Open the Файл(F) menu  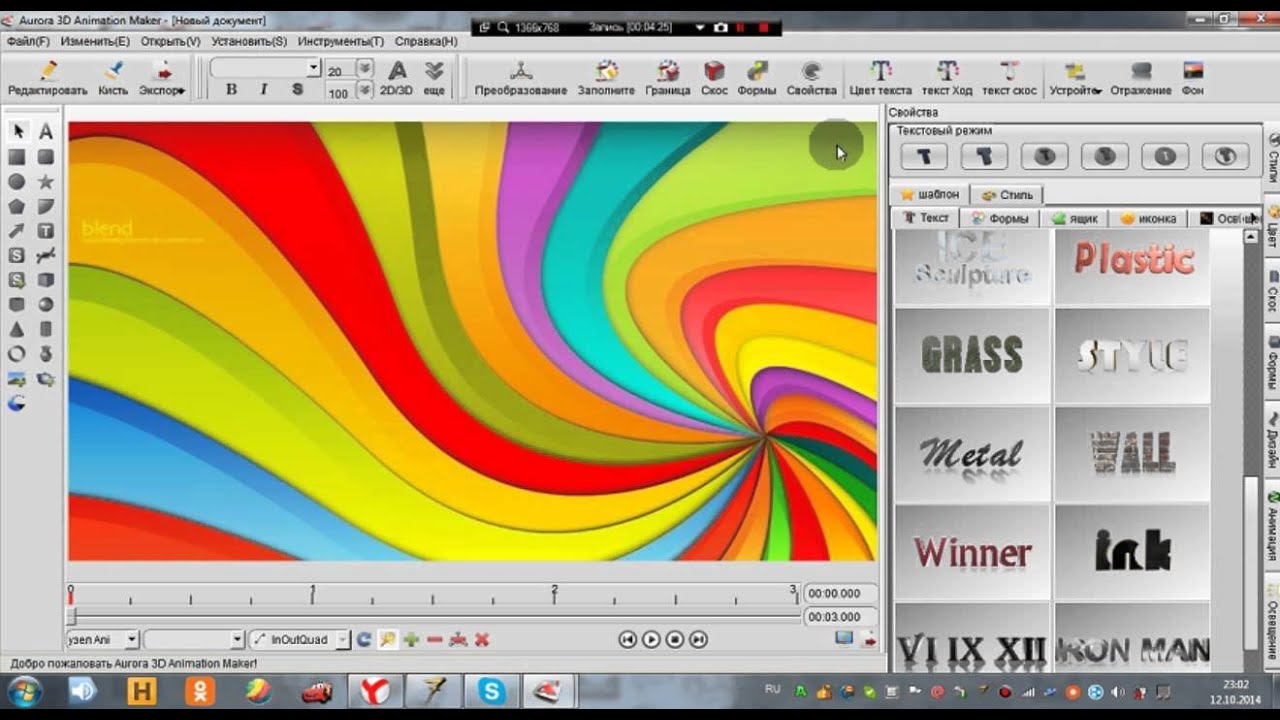pyautogui.click(x=28, y=41)
